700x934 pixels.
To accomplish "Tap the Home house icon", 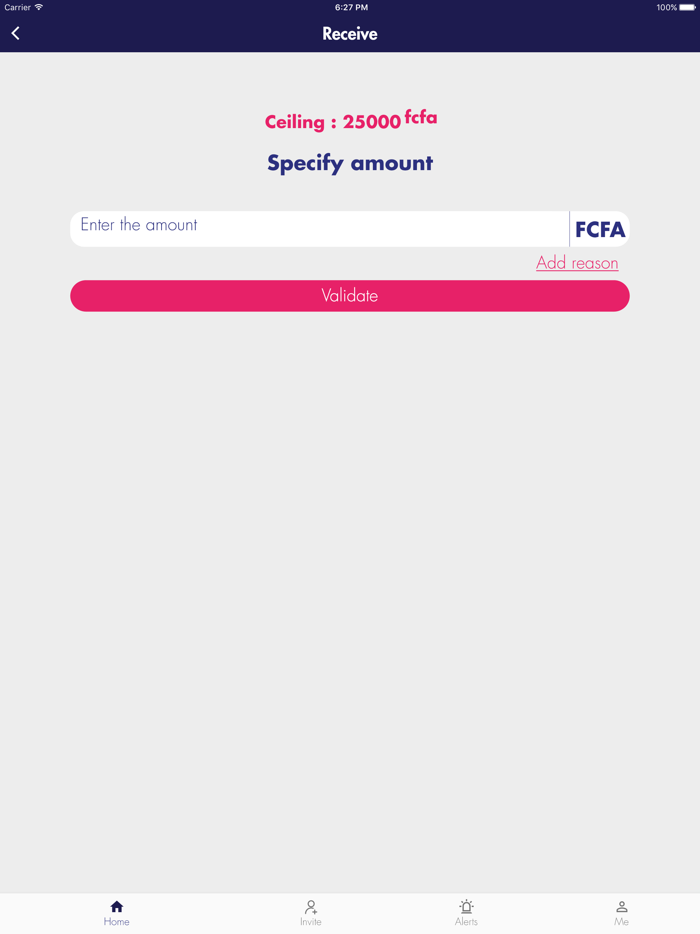I will pos(117,906).
